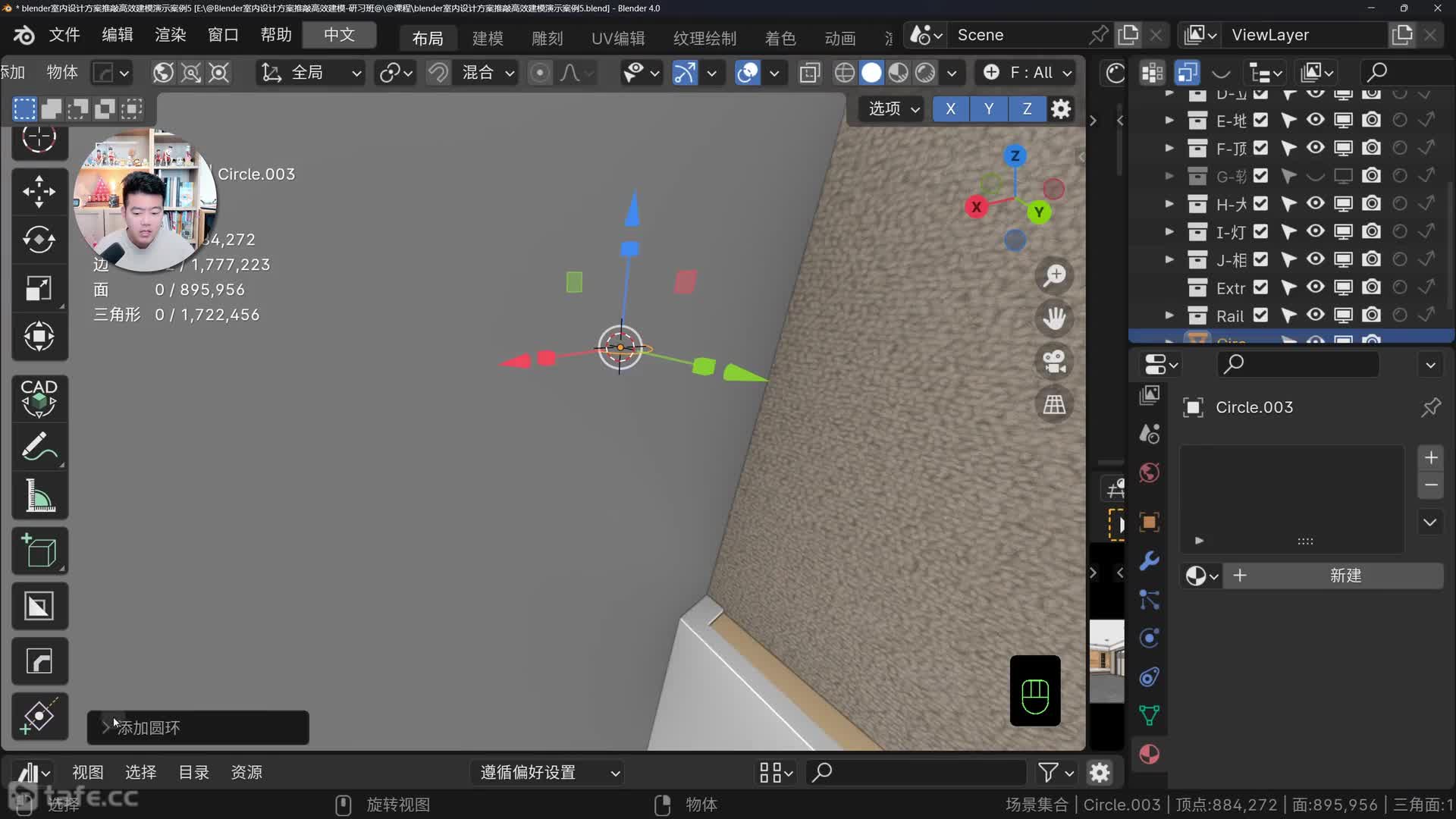Switch to the UV编辑 workspace tab
Image resolution: width=1456 pixels, height=819 pixels.
[617, 38]
